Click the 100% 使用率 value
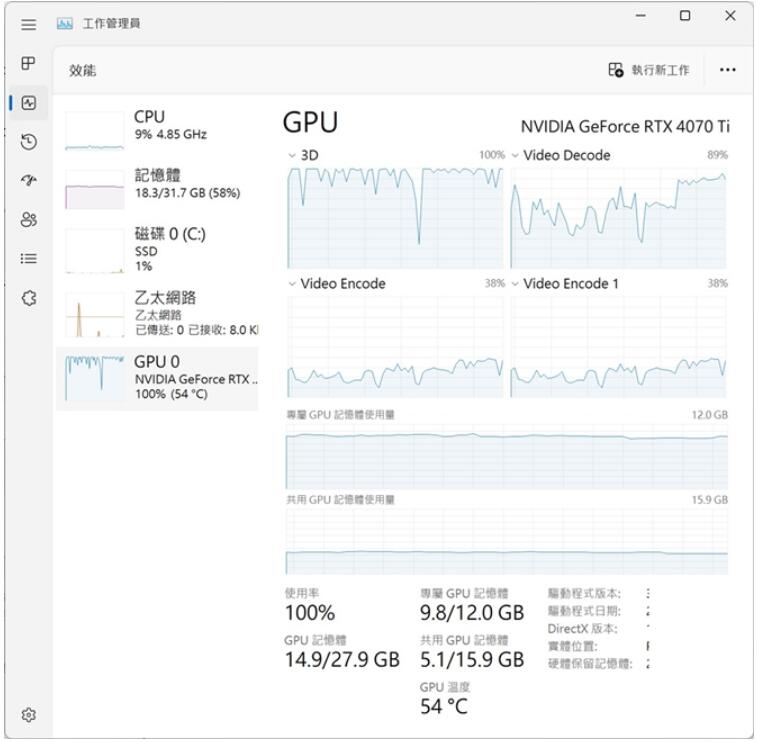 click(x=310, y=613)
